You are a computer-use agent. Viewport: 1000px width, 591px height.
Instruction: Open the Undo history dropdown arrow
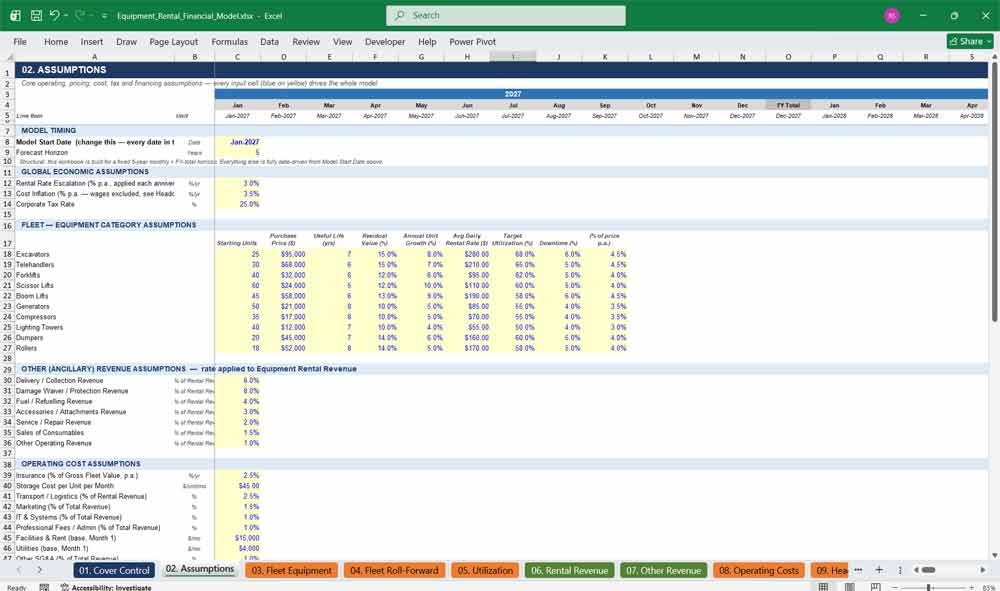click(x=65, y=15)
